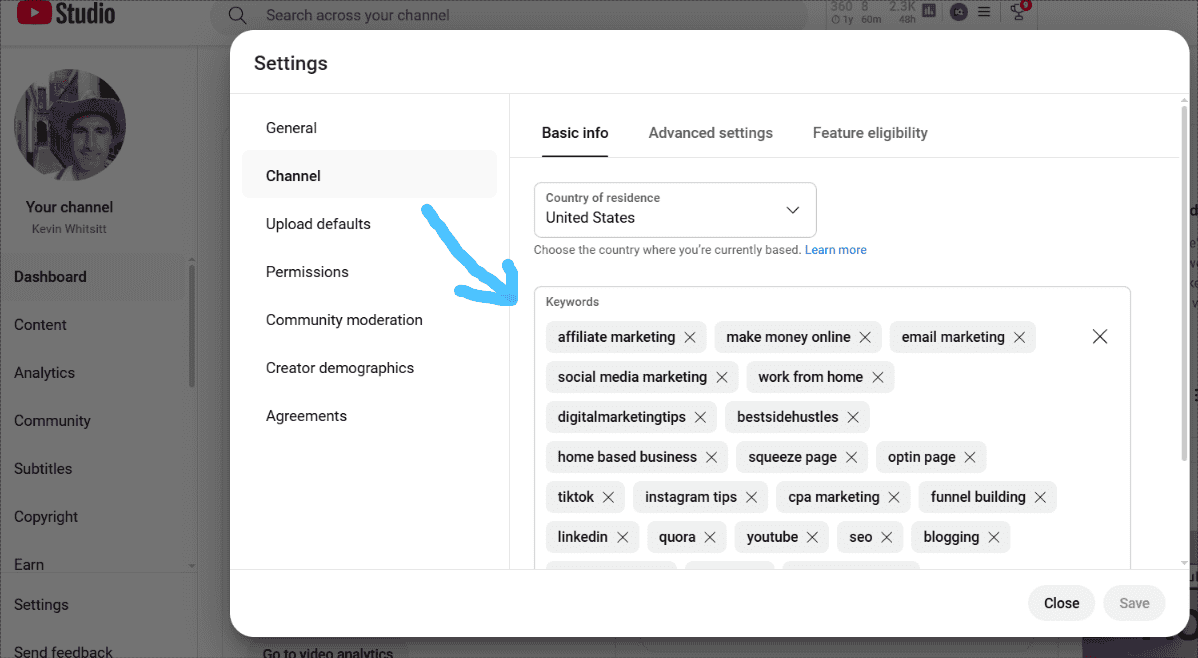Remove the youtube keyword
The image size is (1198, 658).
click(812, 537)
